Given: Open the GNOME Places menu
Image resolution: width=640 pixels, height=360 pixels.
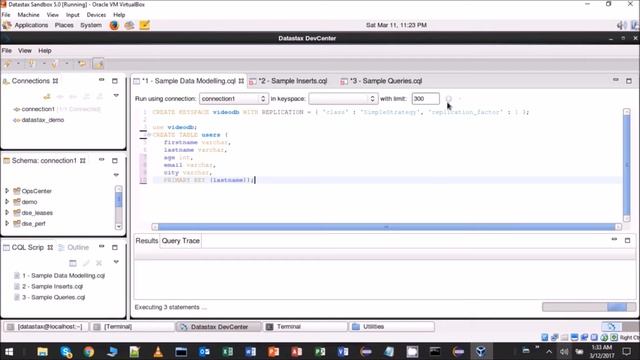Looking at the screenshot, I should point(64,25).
